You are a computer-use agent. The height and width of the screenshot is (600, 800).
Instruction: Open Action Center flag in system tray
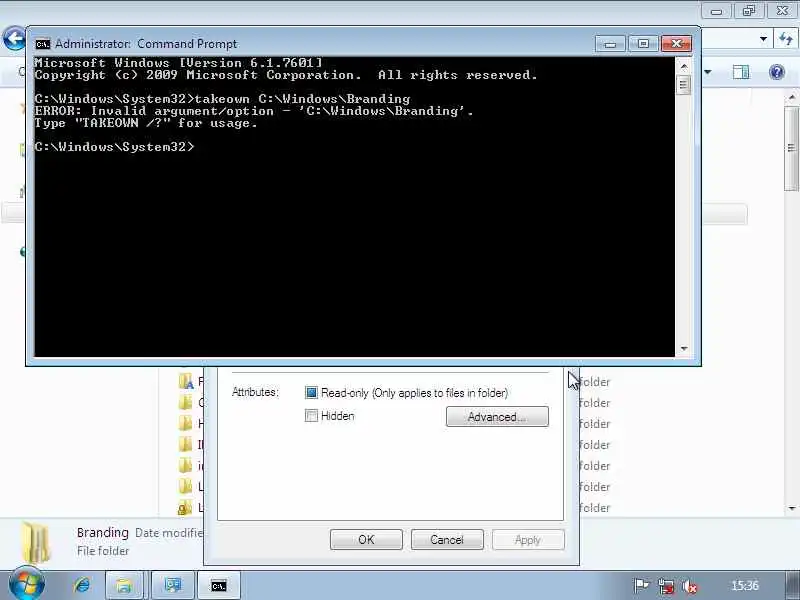(x=640, y=586)
